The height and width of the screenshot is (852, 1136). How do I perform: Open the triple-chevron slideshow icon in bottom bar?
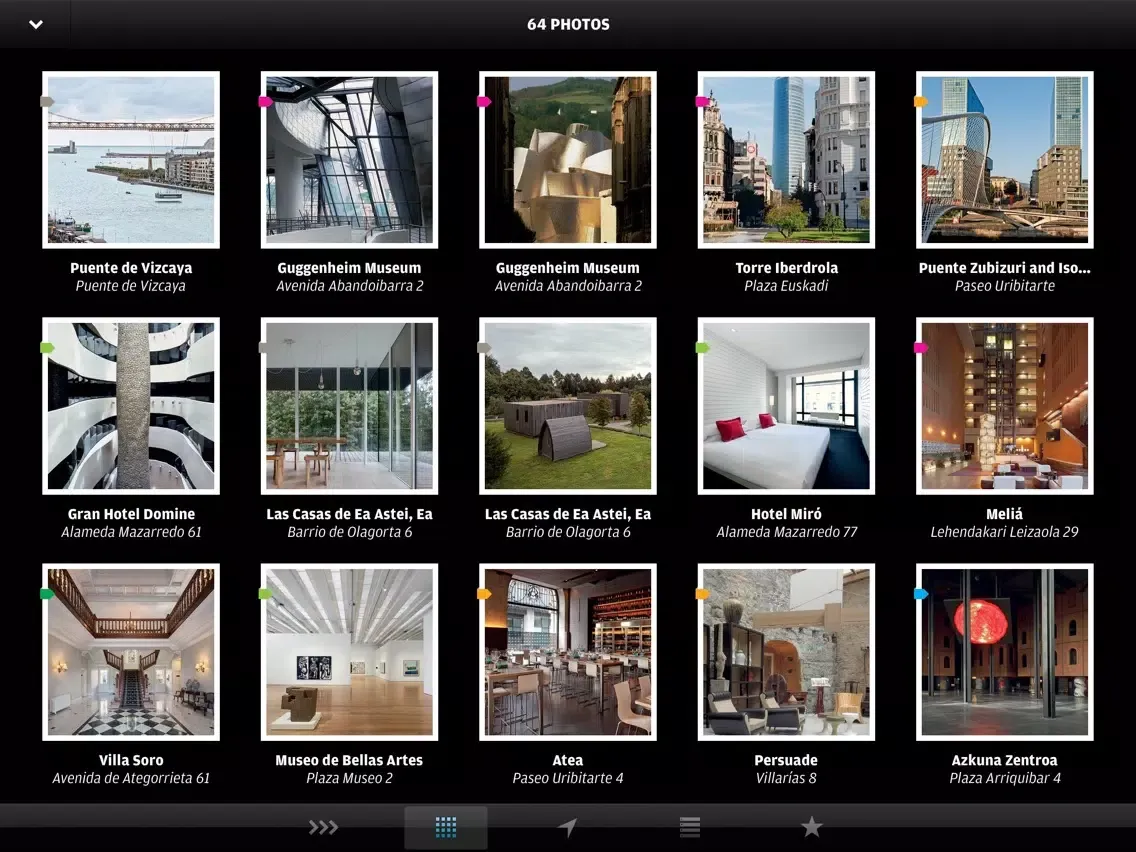(323, 827)
